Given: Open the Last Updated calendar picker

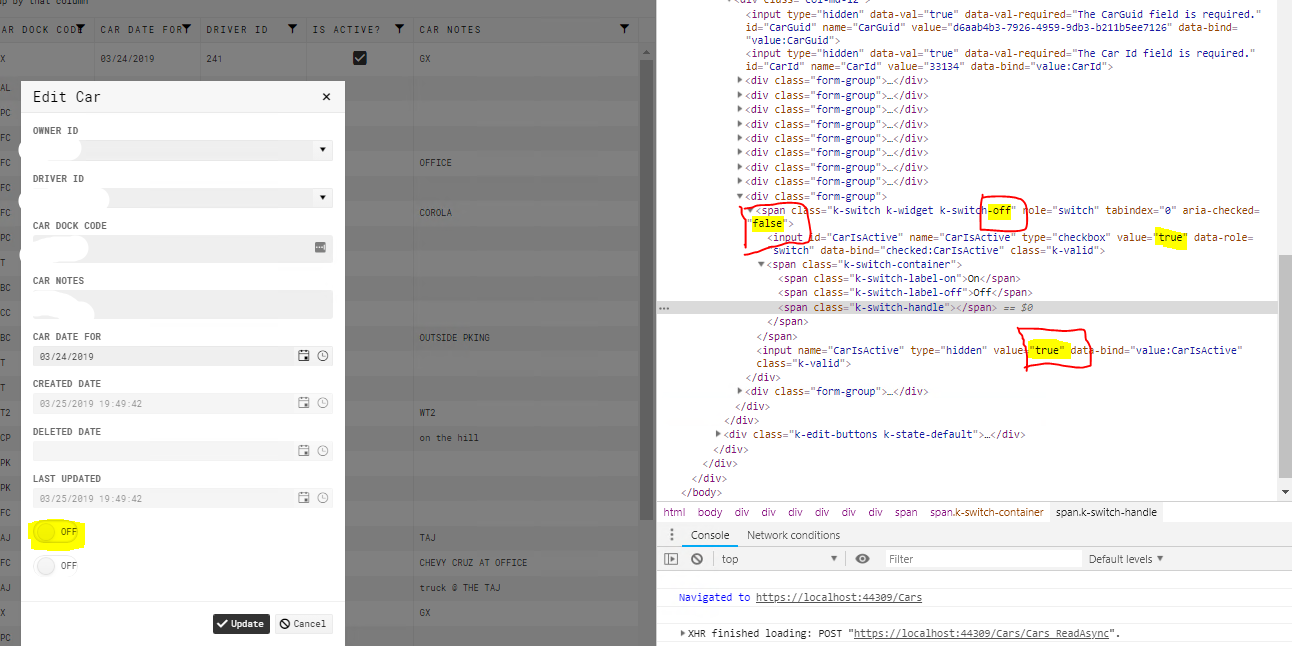Looking at the screenshot, I should tap(304, 498).
